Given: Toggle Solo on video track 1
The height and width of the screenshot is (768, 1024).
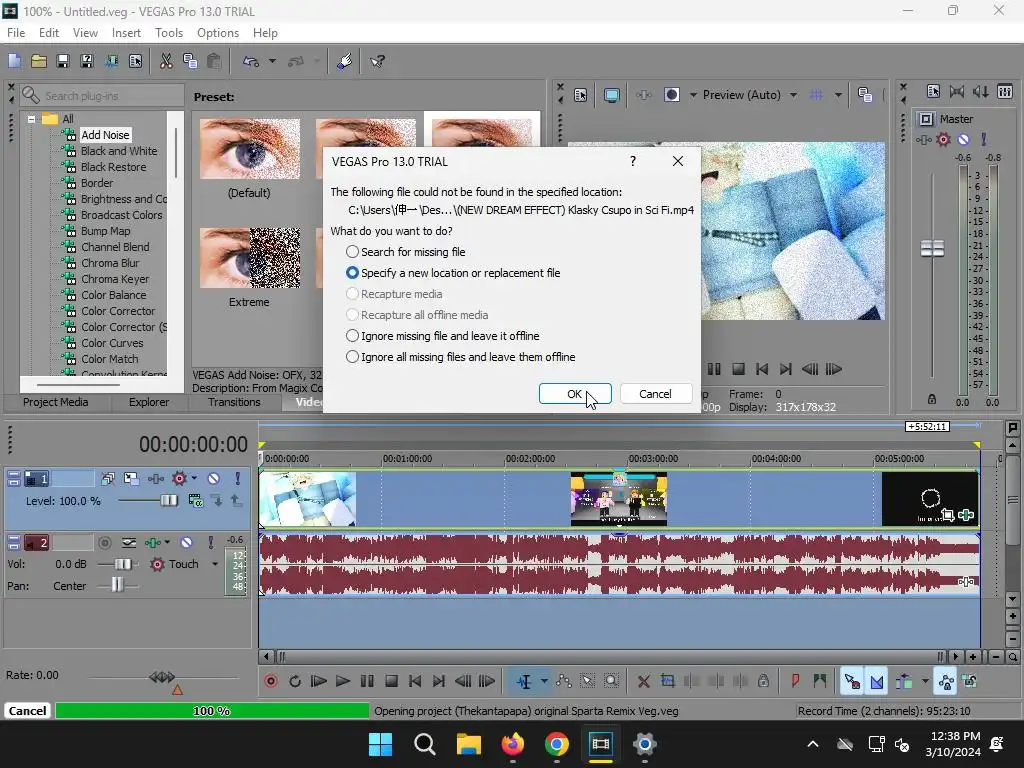Looking at the screenshot, I should [238, 479].
